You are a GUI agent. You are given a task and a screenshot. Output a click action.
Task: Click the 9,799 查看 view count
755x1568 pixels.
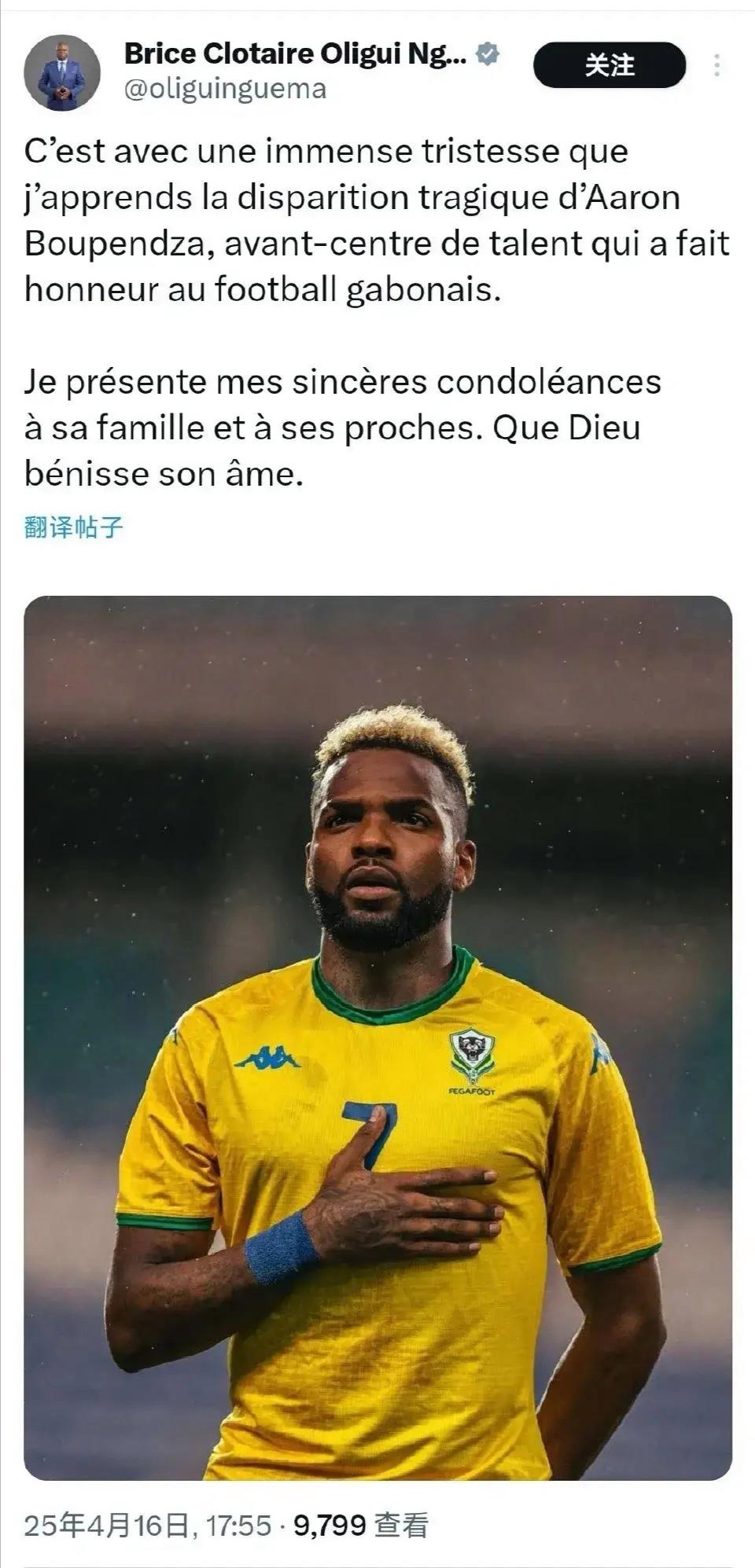click(361, 1525)
